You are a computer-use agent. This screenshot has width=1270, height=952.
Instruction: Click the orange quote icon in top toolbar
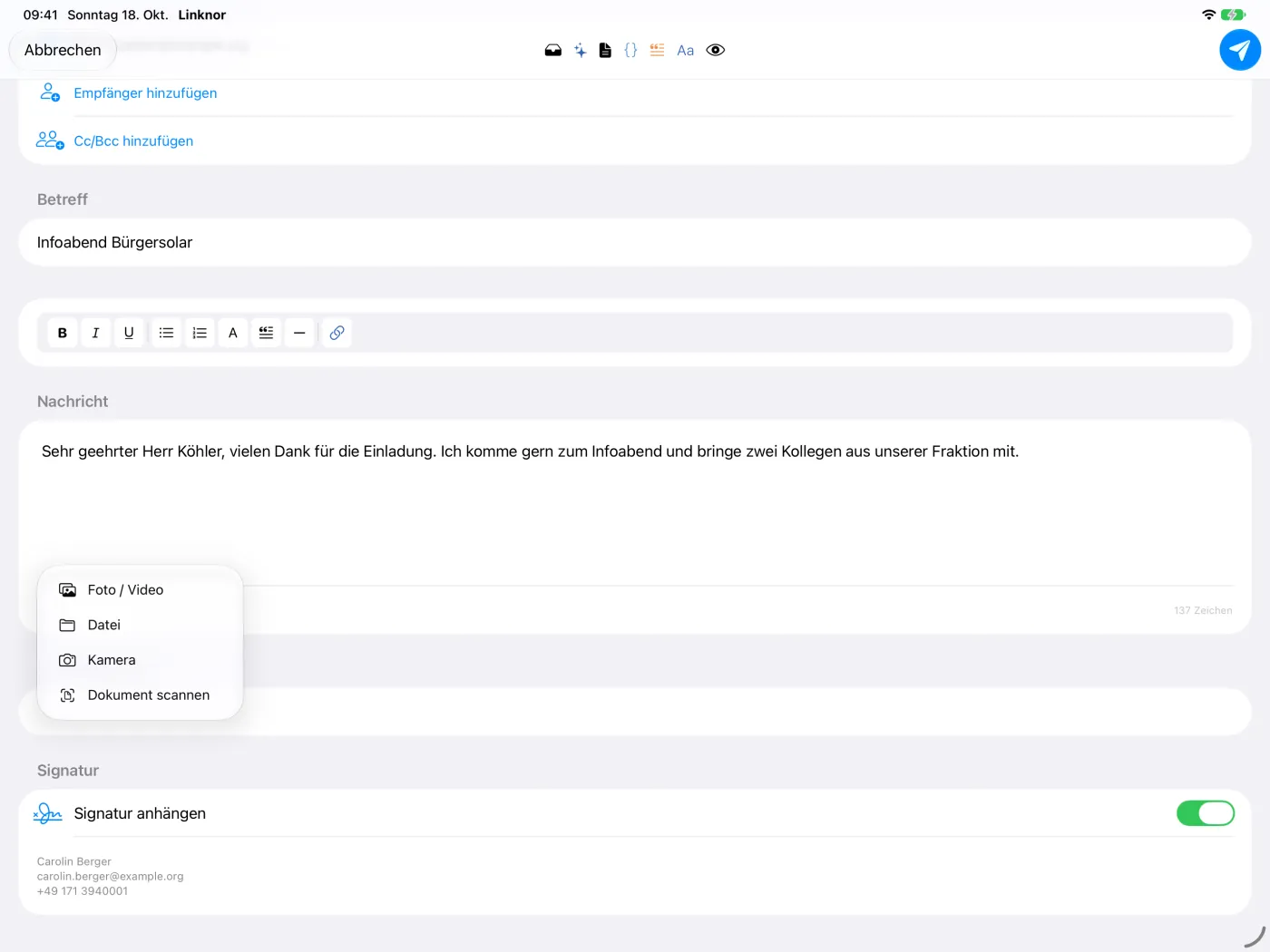click(x=658, y=51)
